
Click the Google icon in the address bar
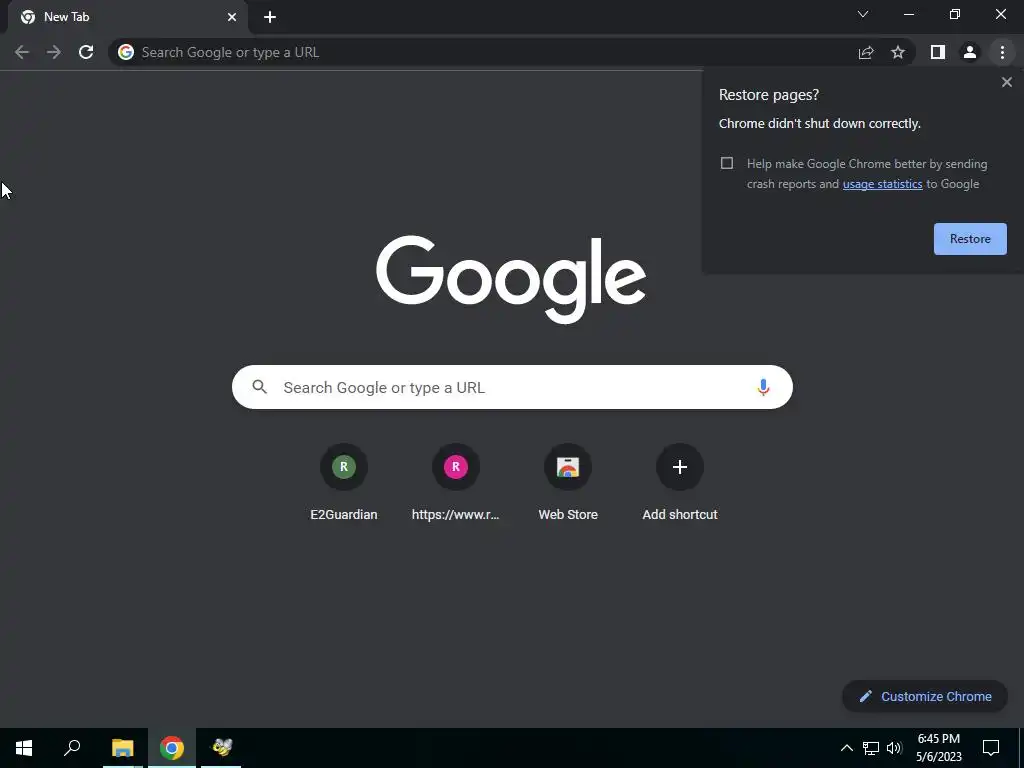126,52
